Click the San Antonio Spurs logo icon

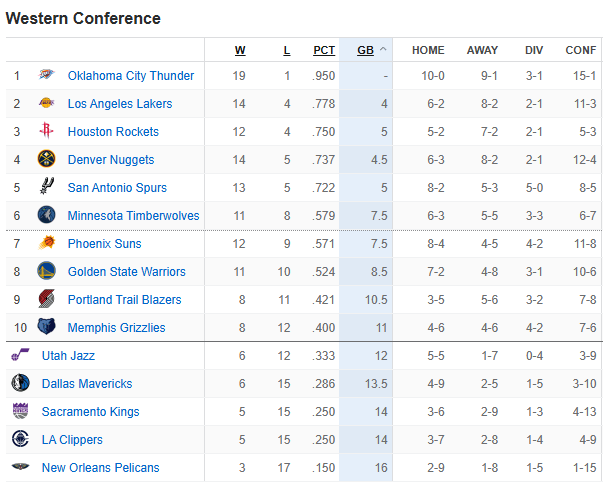(x=47, y=188)
